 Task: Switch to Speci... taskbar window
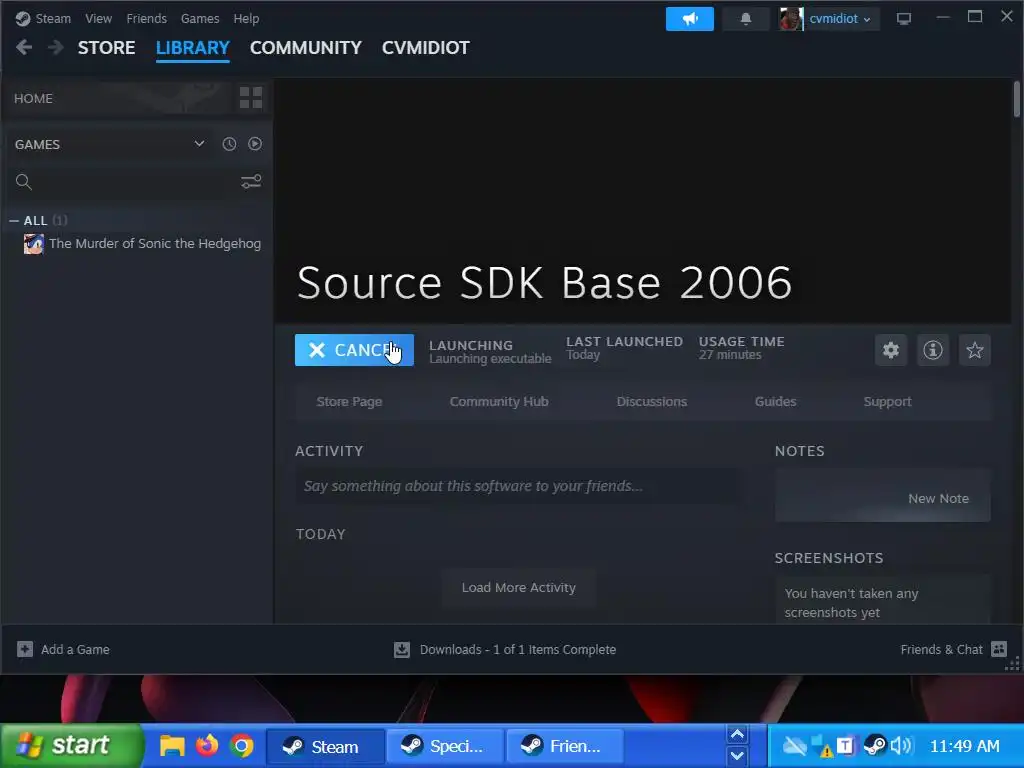pyautogui.click(x=445, y=746)
